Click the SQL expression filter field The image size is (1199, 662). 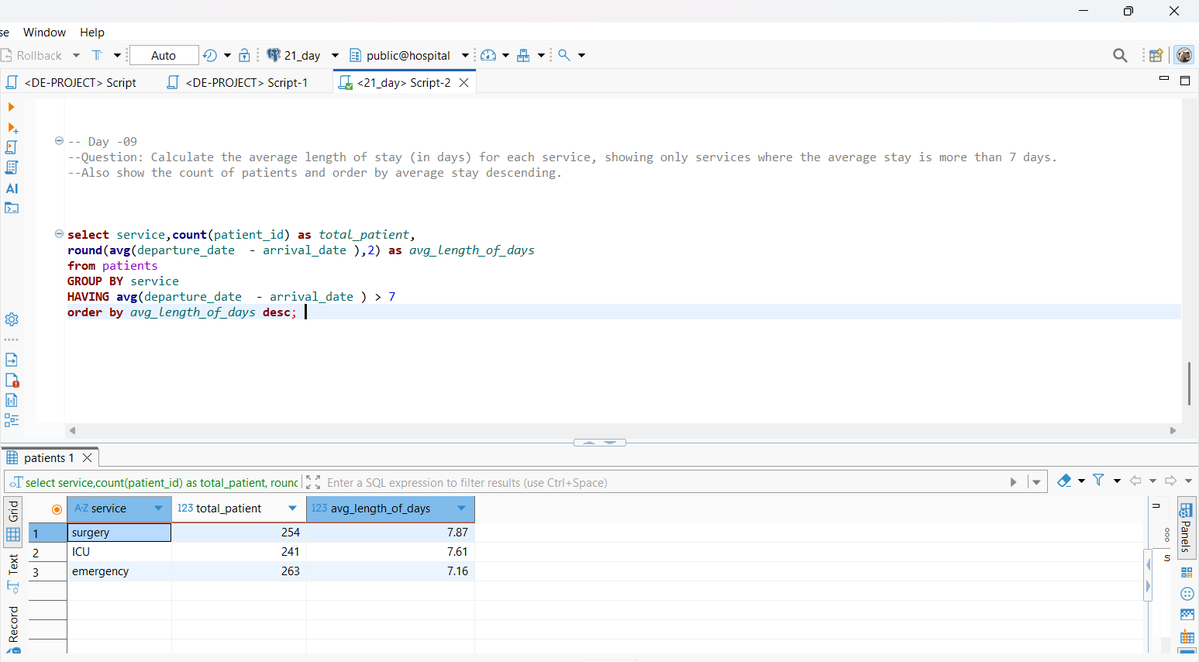point(600,483)
